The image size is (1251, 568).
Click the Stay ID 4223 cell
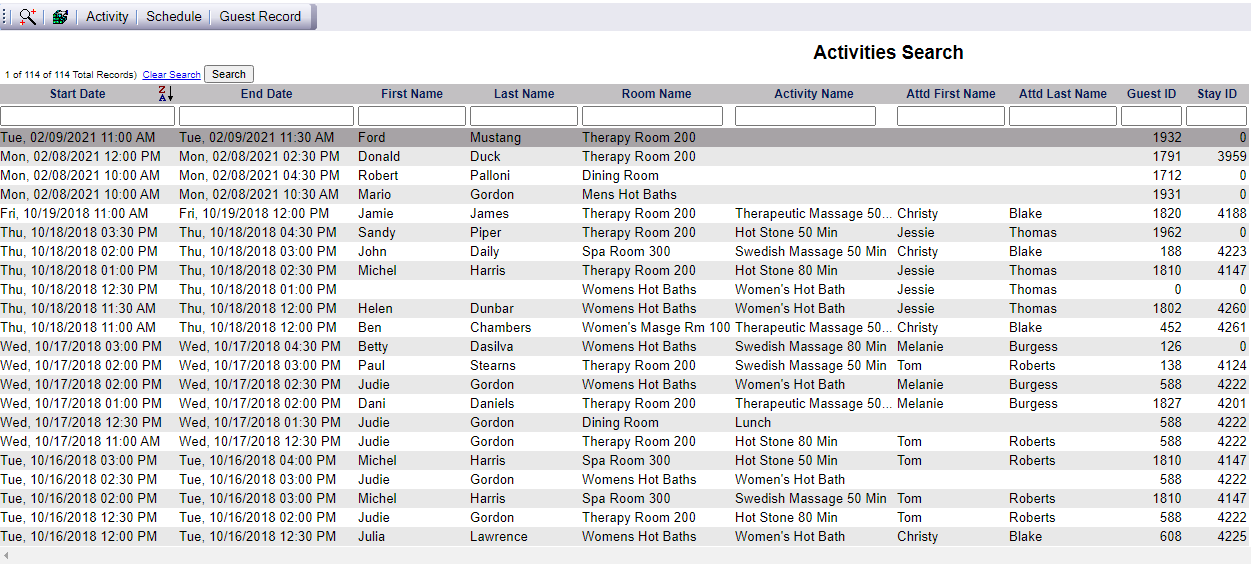(1232, 251)
